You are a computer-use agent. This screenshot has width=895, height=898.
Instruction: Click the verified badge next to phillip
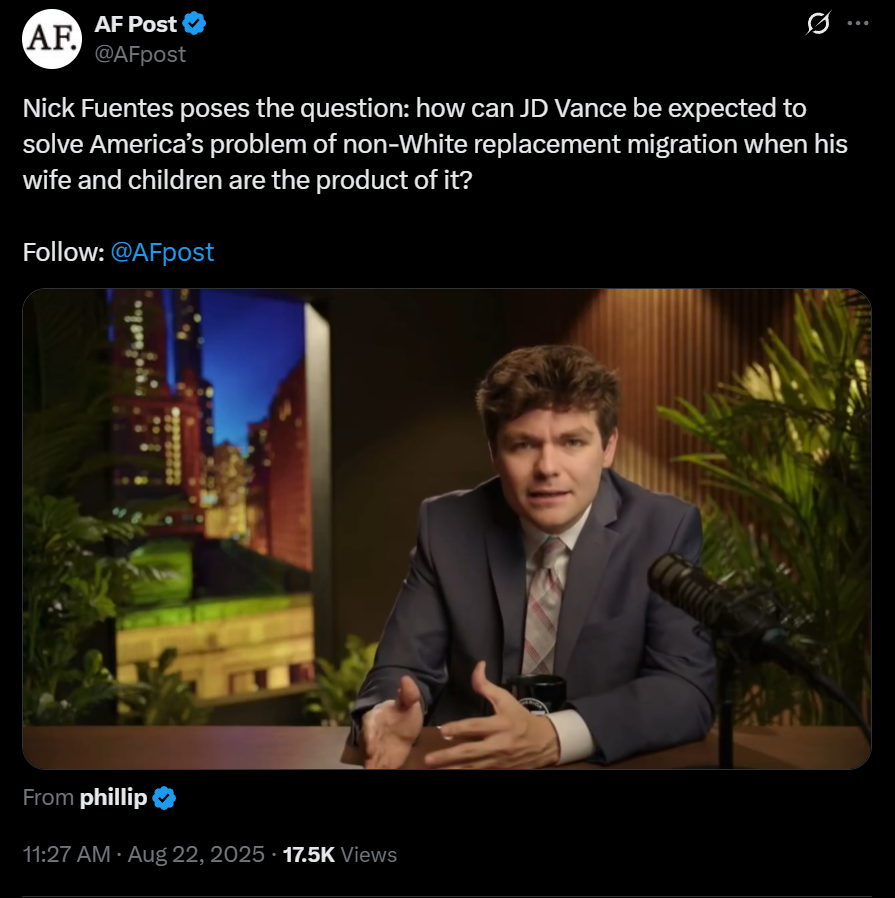[164, 797]
